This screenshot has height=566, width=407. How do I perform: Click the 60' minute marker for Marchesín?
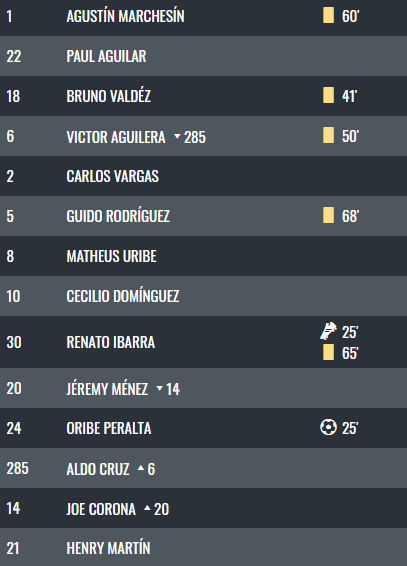point(350,16)
